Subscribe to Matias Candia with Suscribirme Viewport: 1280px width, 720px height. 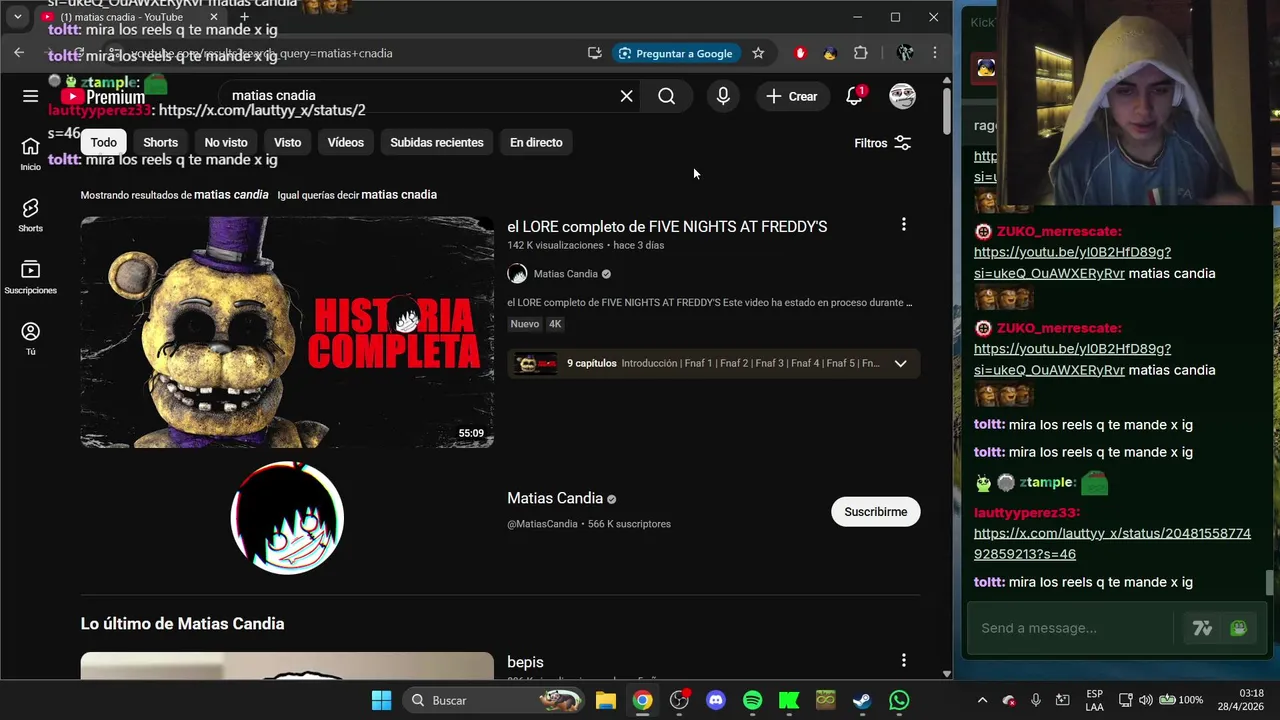point(875,512)
